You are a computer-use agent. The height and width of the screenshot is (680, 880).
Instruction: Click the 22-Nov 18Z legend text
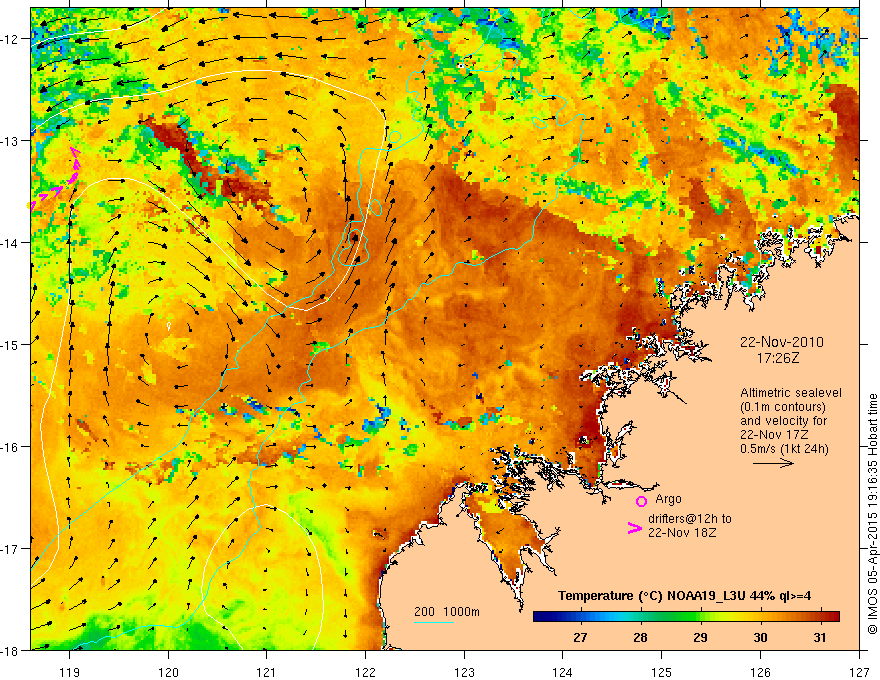click(681, 533)
